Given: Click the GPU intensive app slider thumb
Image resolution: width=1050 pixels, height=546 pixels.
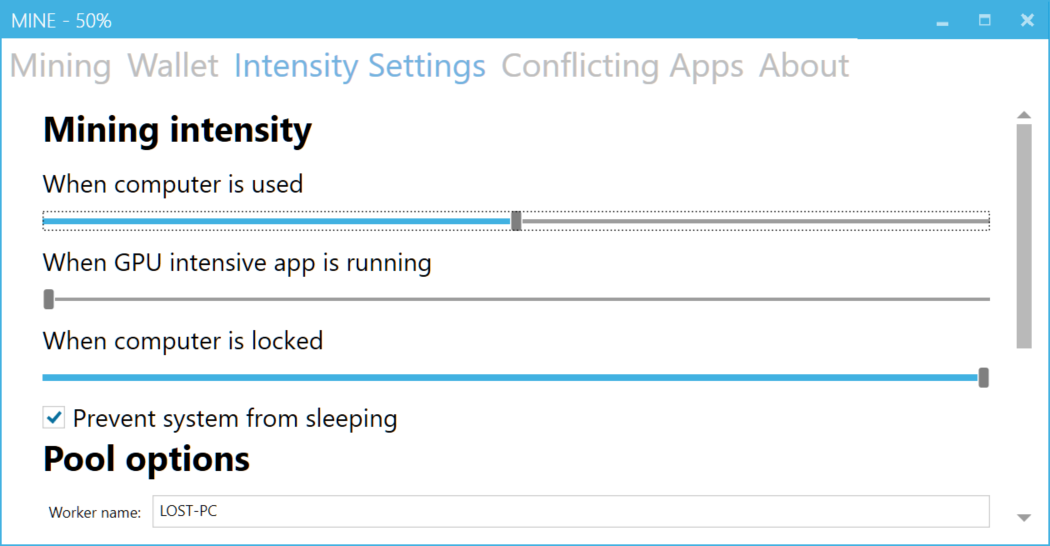Looking at the screenshot, I should coord(49,299).
